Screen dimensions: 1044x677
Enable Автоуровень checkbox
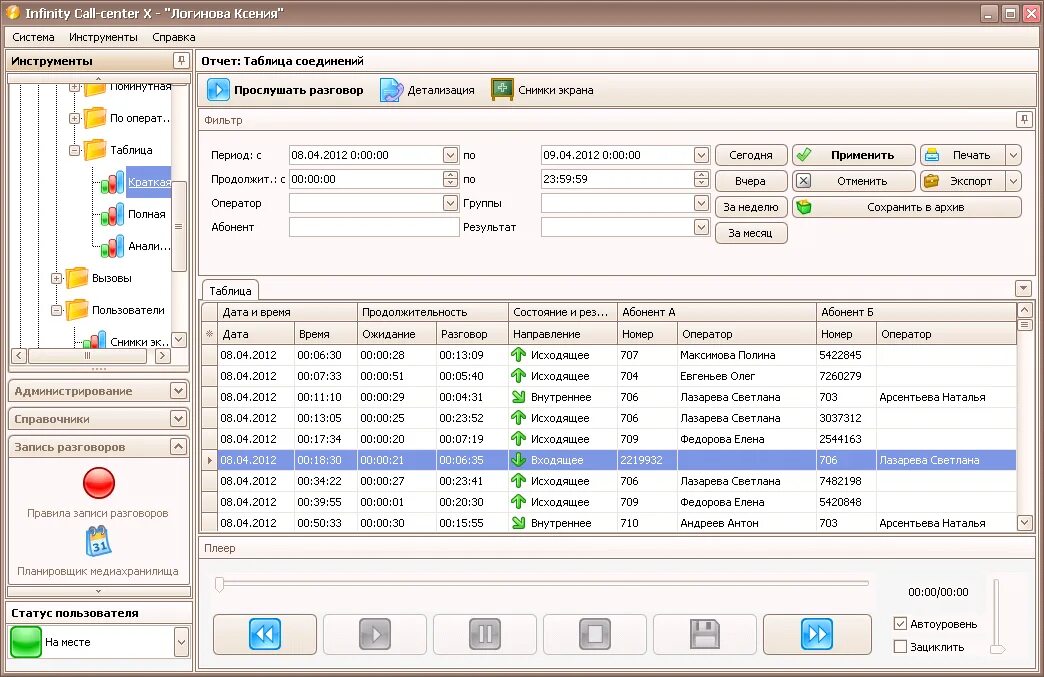(x=900, y=624)
